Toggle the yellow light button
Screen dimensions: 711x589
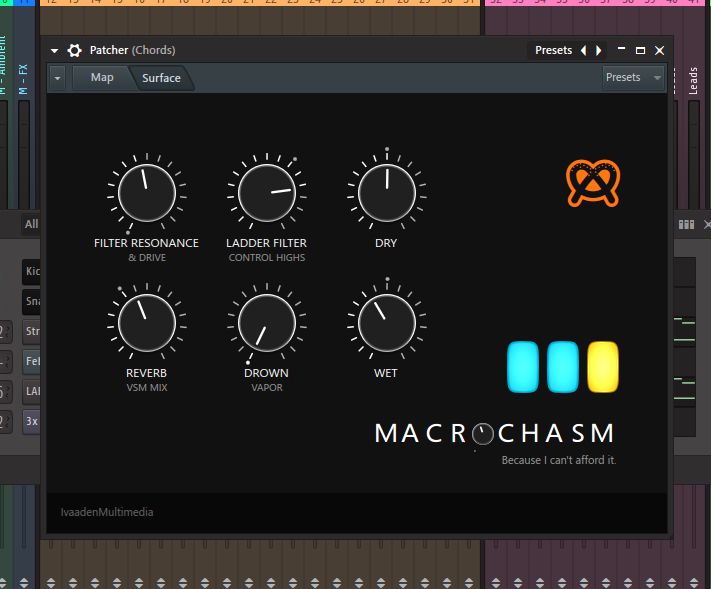pos(603,367)
